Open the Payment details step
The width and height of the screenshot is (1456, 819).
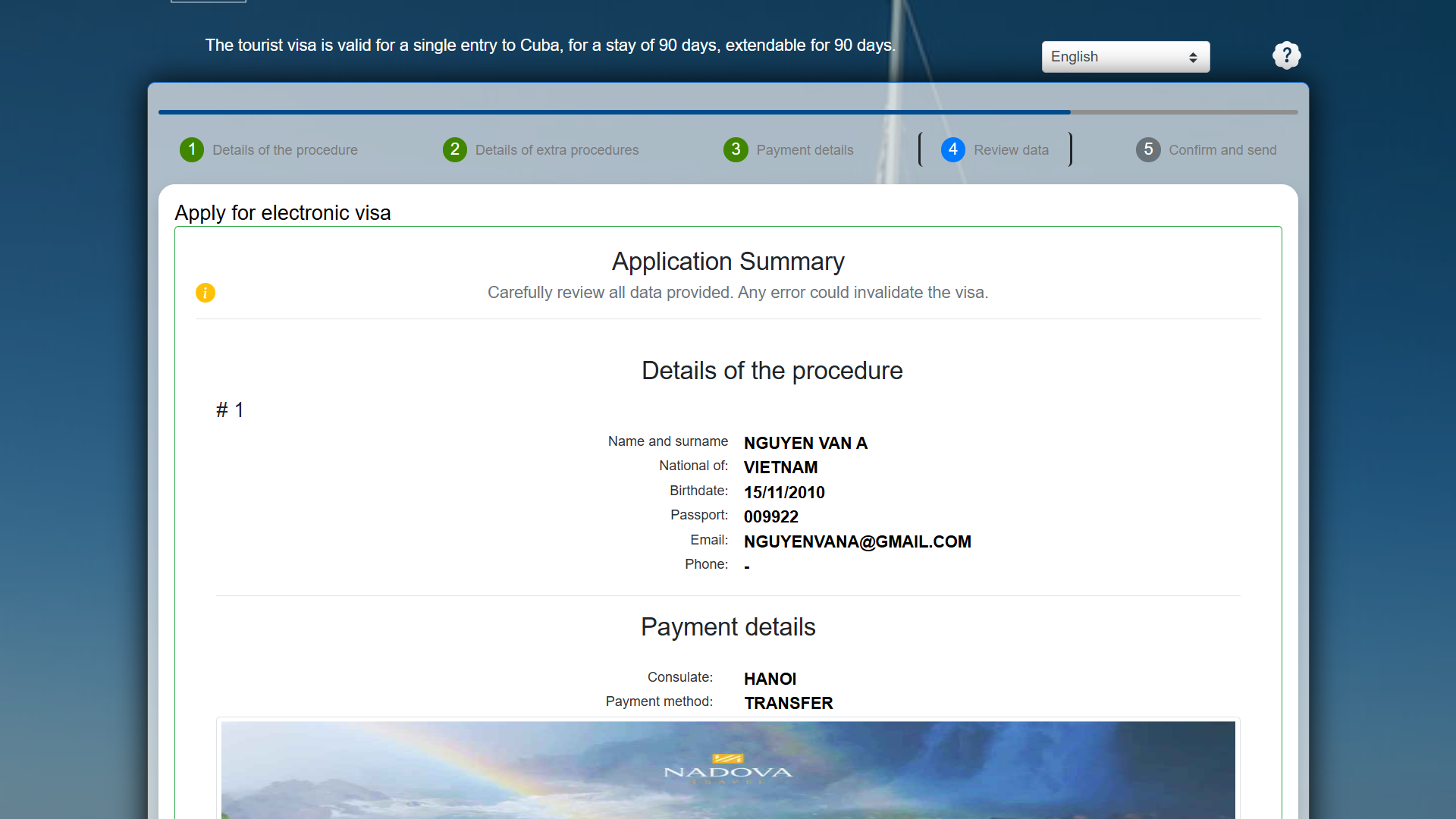(x=805, y=150)
